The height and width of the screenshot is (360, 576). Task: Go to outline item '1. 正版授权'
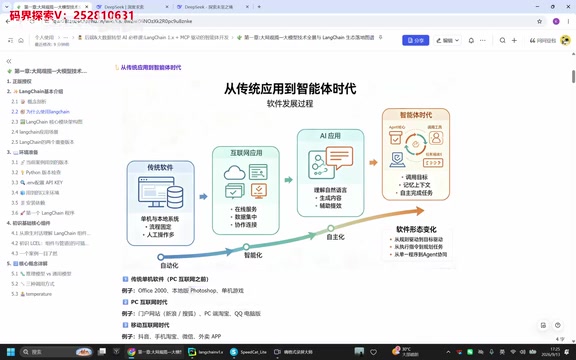(x=19, y=81)
